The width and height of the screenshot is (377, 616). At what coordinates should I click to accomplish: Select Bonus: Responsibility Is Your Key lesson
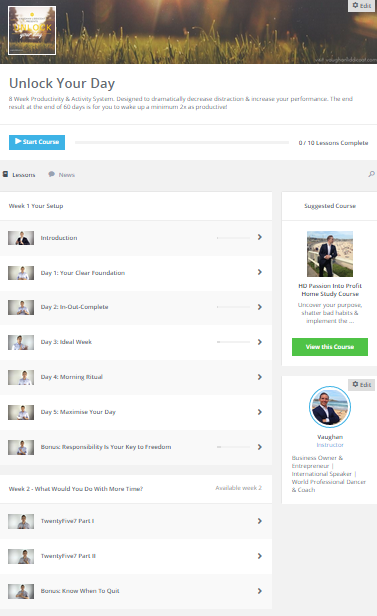pyautogui.click(x=136, y=447)
